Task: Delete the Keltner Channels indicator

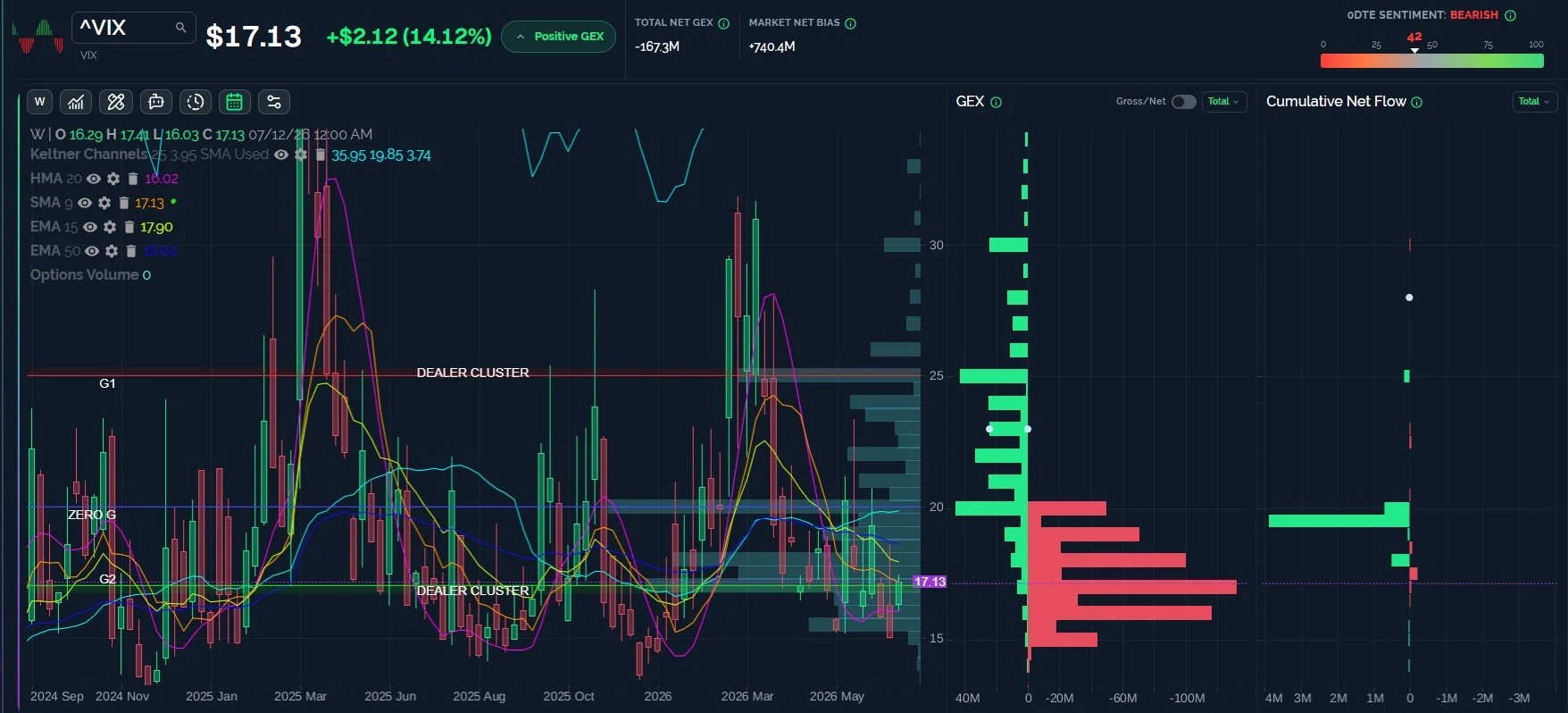Action: point(320,155)
